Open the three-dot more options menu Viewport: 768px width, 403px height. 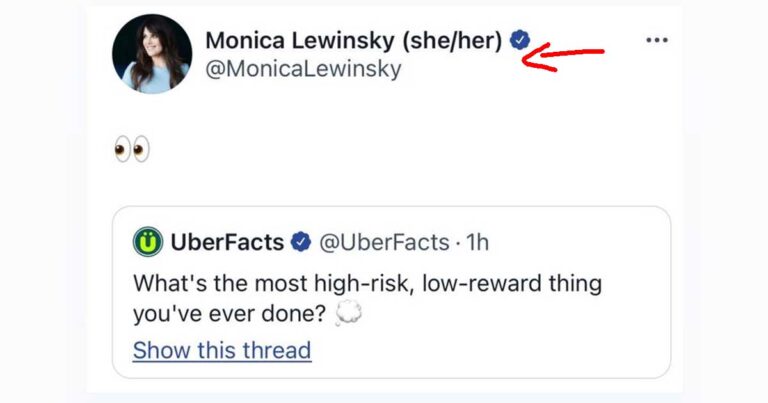tap(656, 40)
